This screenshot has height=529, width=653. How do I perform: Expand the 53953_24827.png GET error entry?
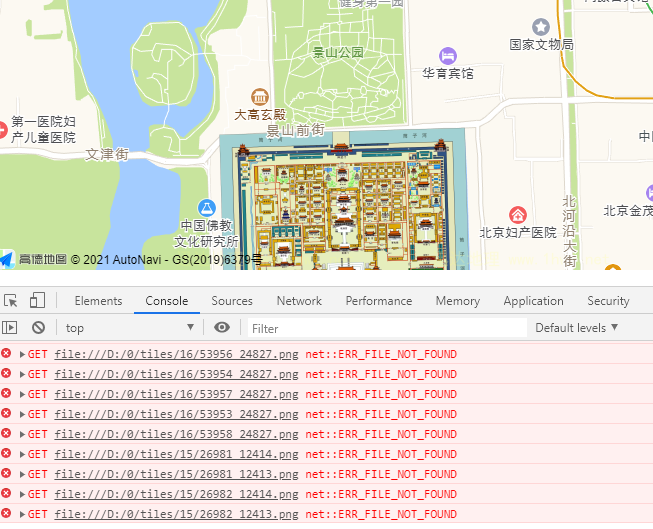(x=22, y=414)
